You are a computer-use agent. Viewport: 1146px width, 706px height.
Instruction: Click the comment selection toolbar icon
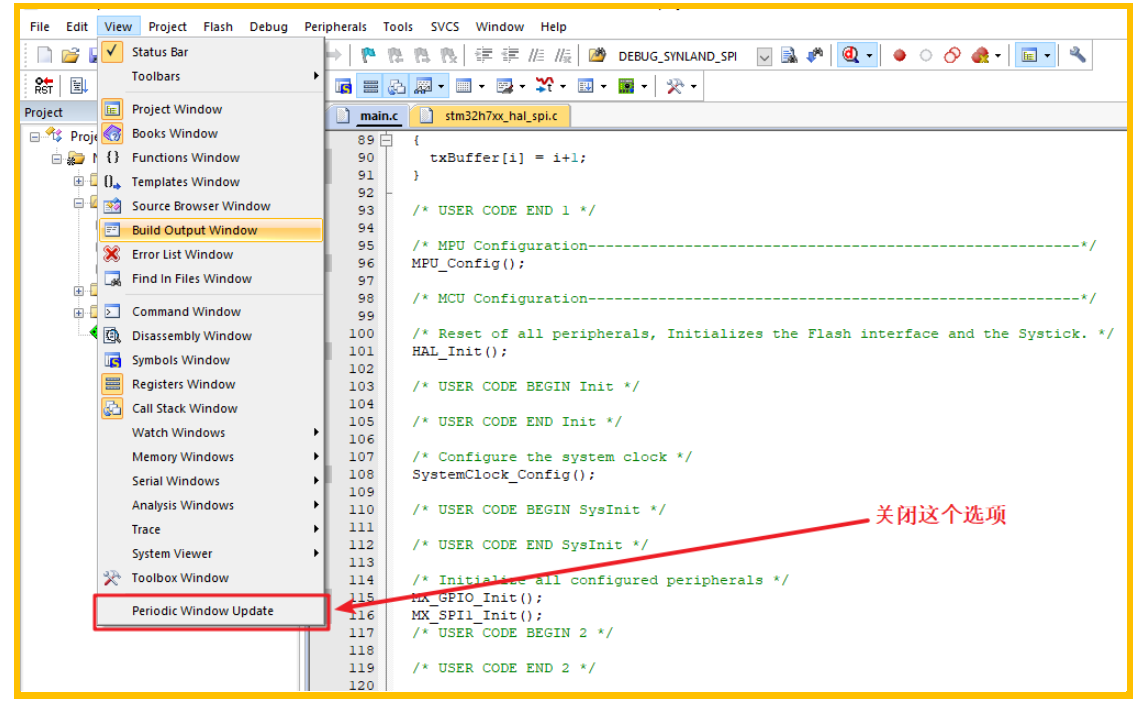tap(536, 55)
